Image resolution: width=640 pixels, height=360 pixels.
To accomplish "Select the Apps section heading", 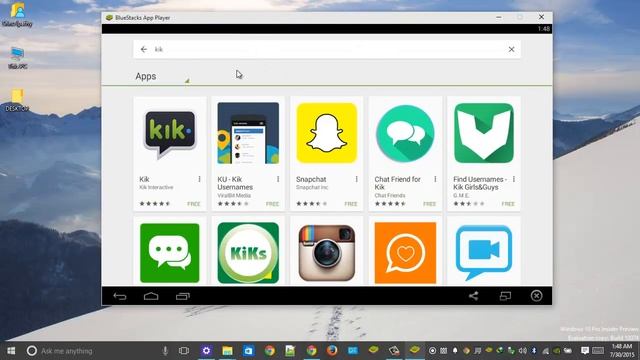I will [146, 76].
